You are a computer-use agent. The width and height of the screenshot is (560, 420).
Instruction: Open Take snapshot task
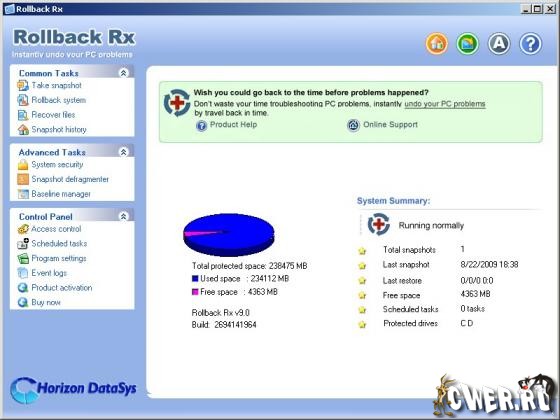[x=56, y=85]
